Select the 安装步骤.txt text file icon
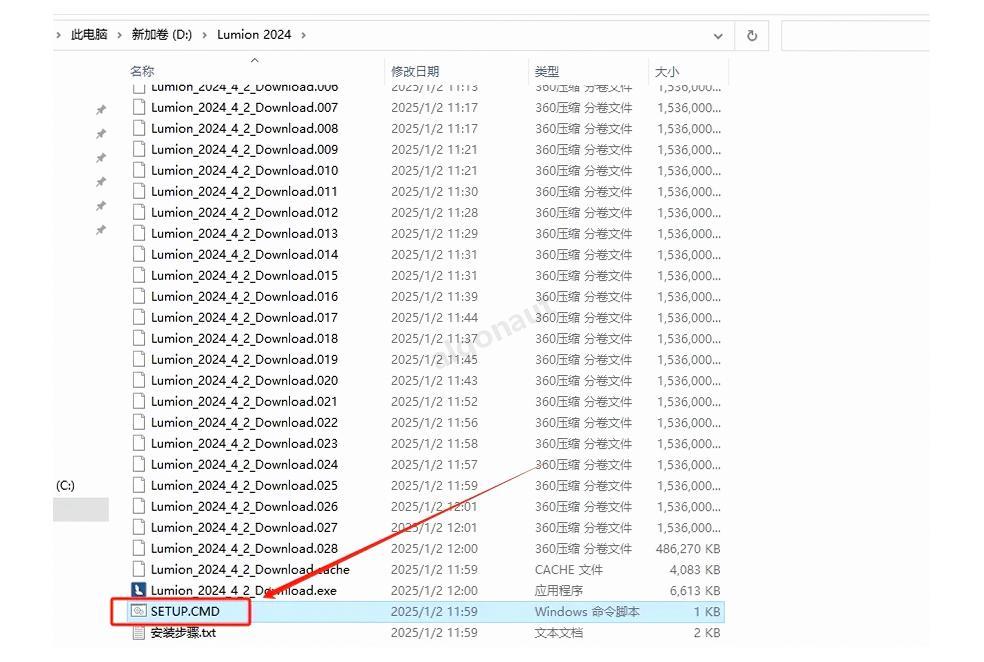984x662 pixels. tap(139, 633)
